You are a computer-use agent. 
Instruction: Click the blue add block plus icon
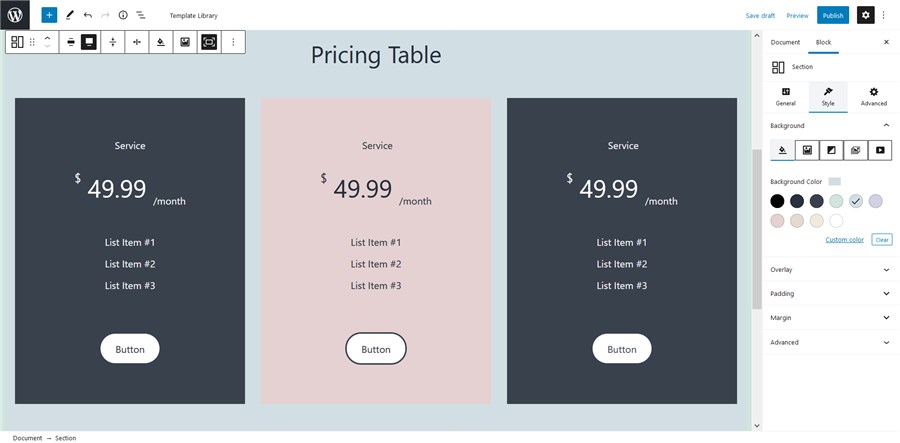49,15
